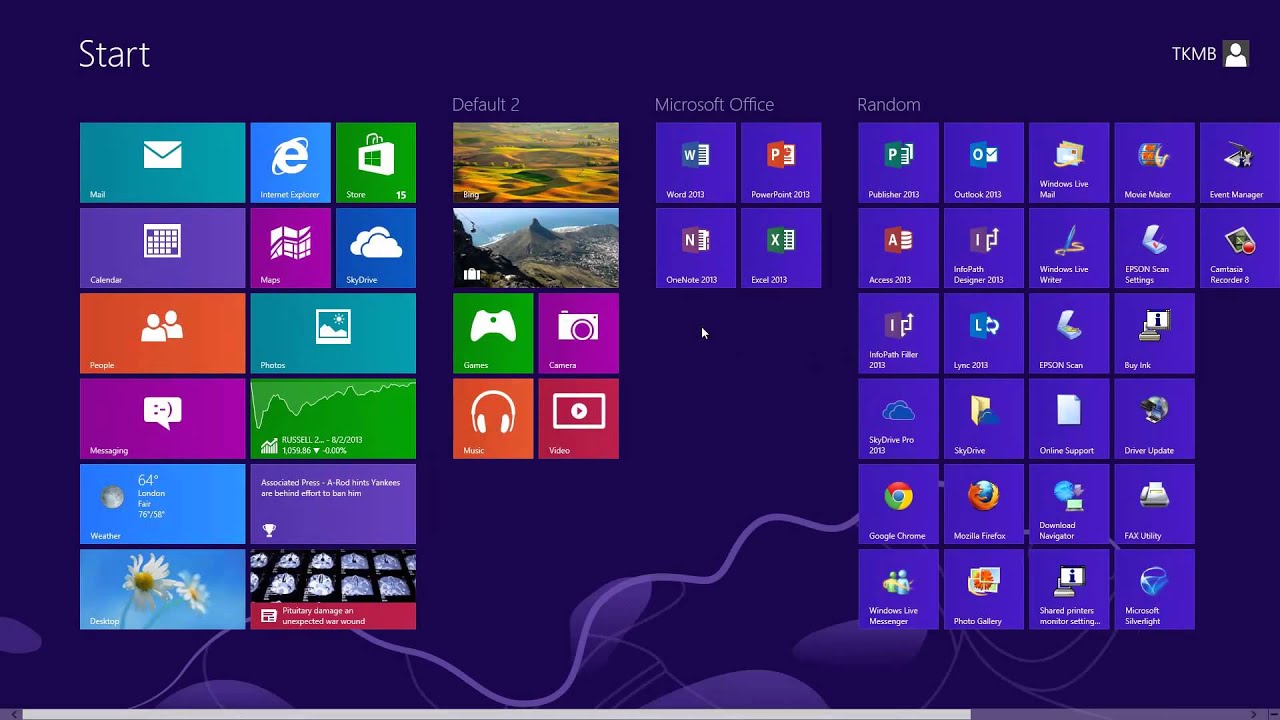Open the Store tile
This screenshot has width=1280, height=720.
pyautogui.click(x=376, y=163)
